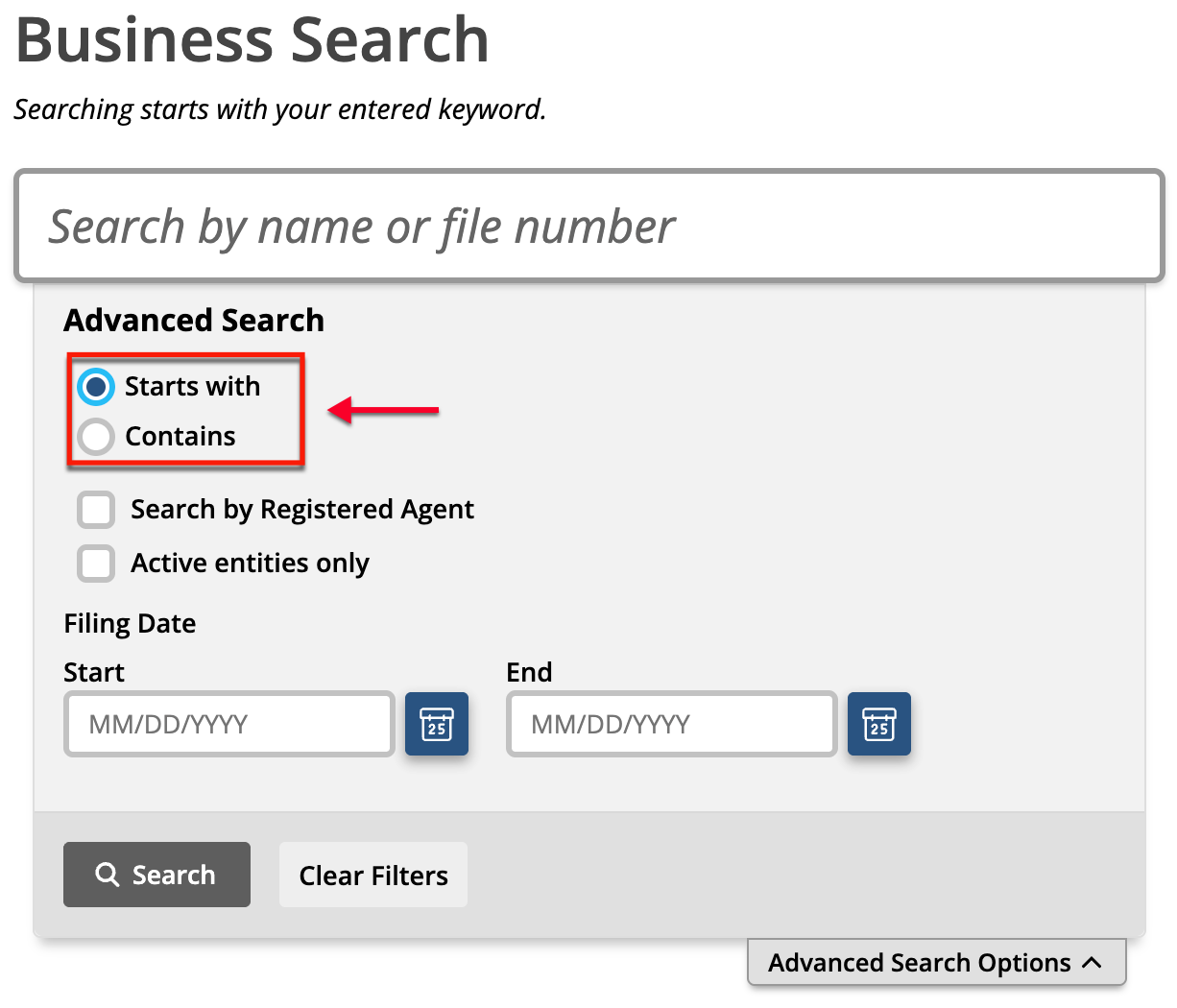The width and height of the screenshot is (1177, 1008).
Task: Click into the Start MM/DD/YYYY date field
Action: click(x=229, y=724)
